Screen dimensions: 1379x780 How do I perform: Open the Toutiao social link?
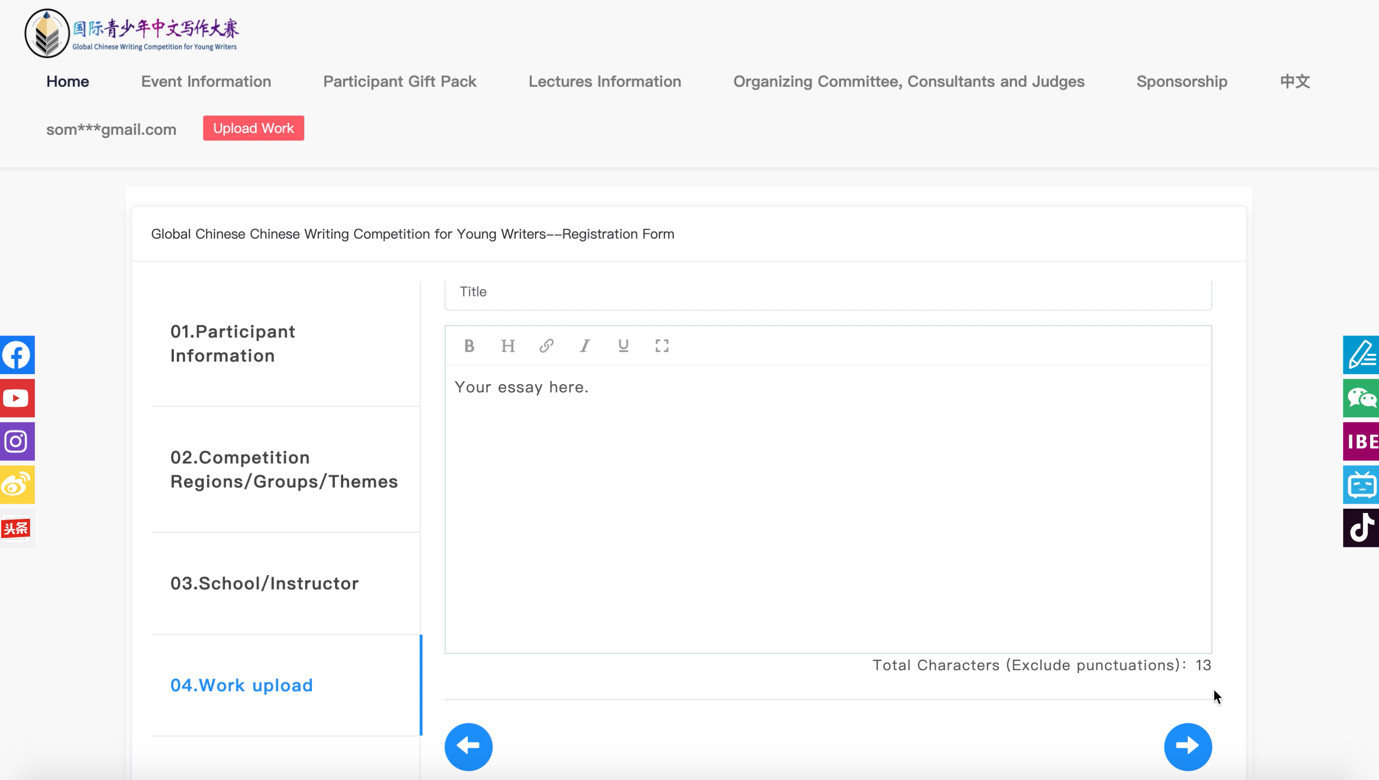[17, 528]
